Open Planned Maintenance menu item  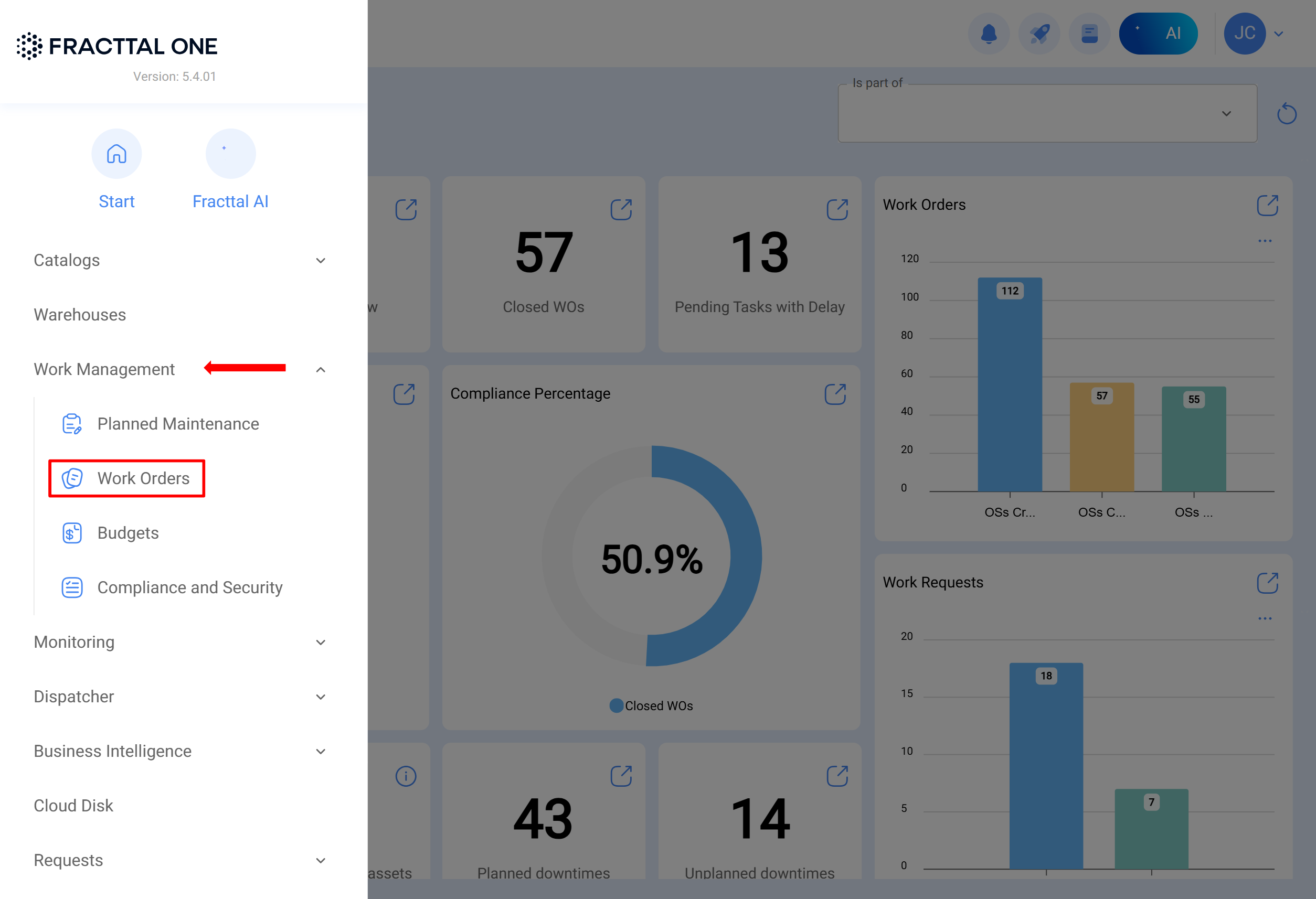[x=178, y=424]
